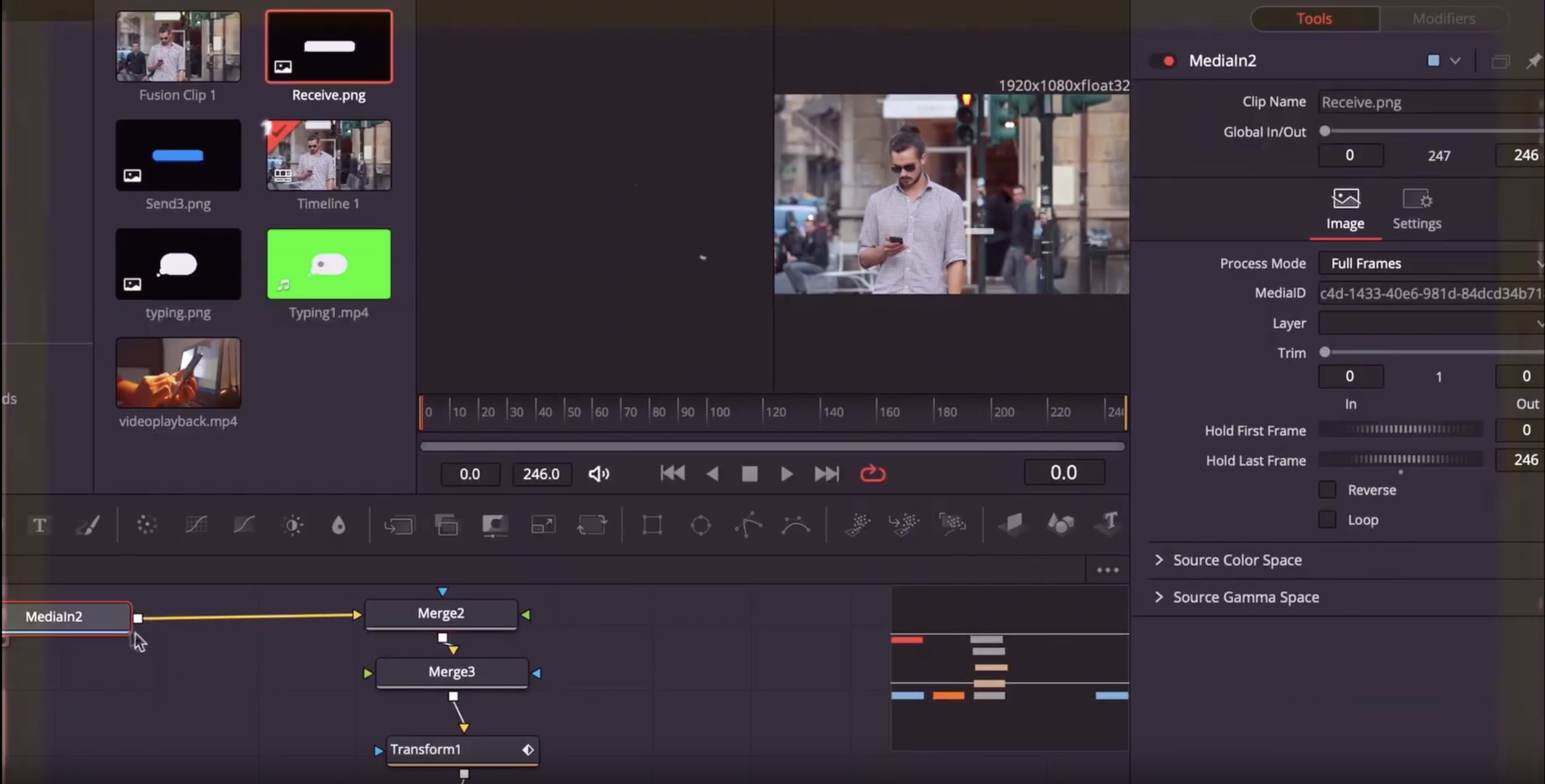Add a Transform node from toolbar

592,525
